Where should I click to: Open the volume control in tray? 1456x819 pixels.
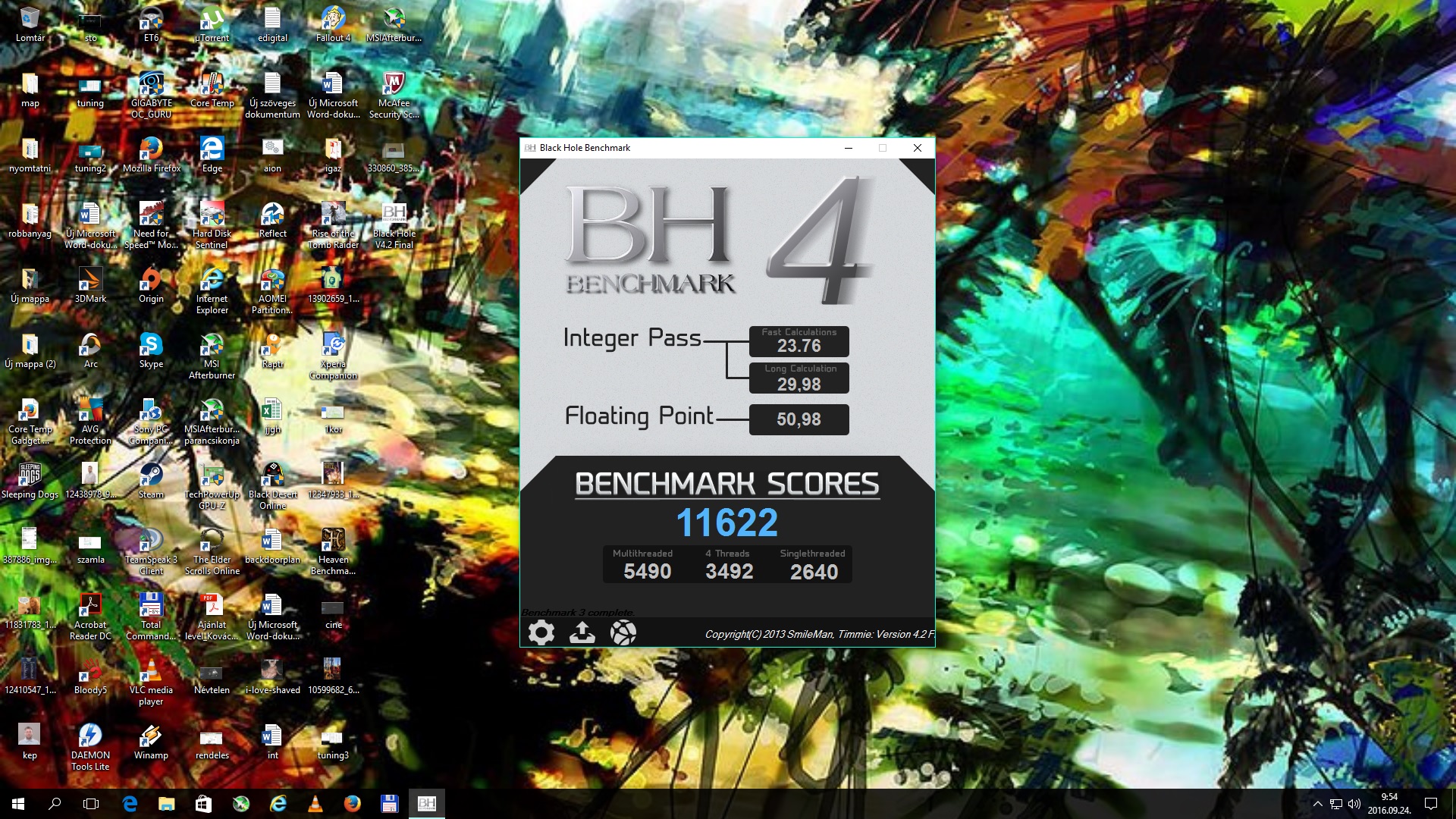tap(1354, 804)
